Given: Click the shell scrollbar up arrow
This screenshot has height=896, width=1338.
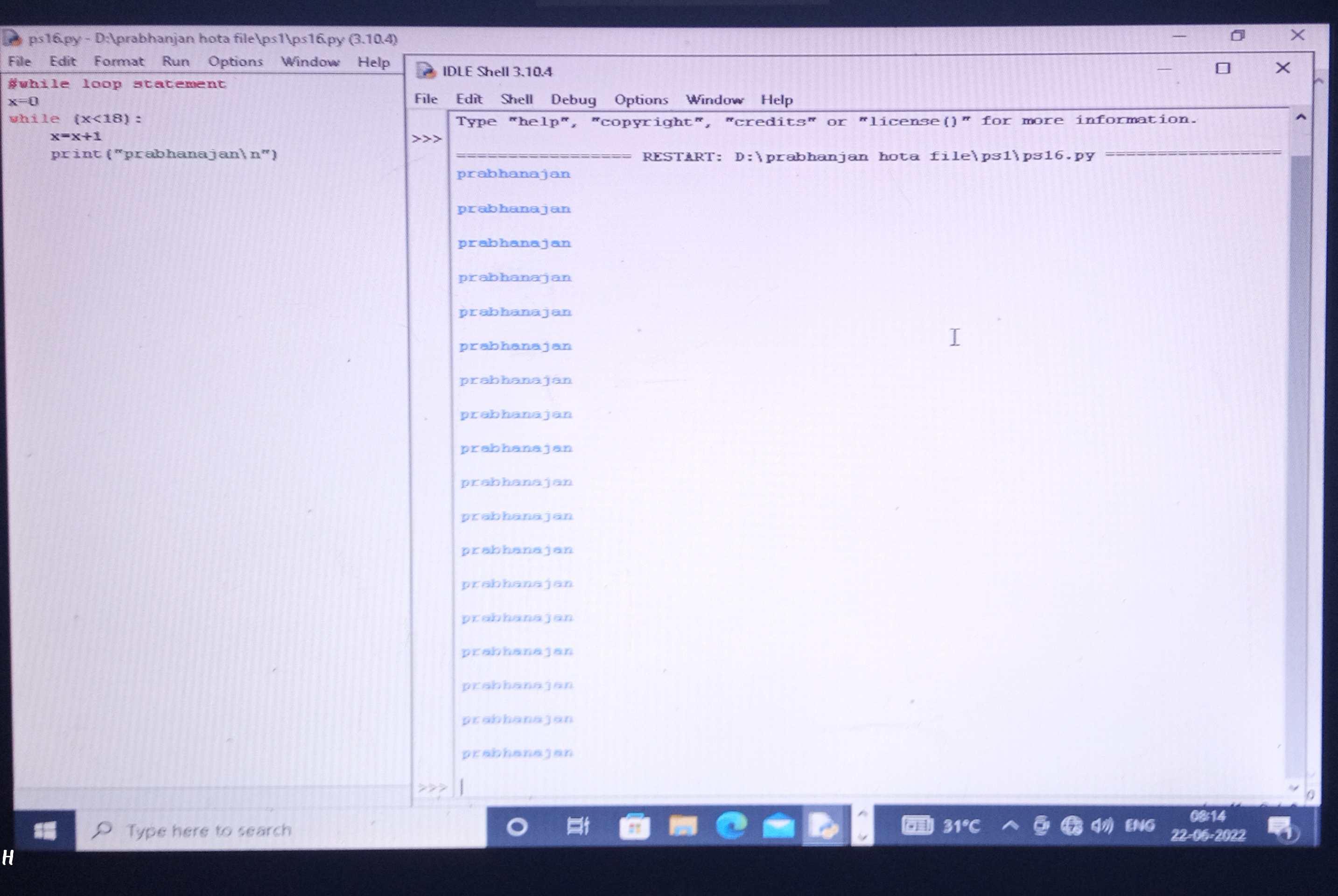Looking at the screenshot, I should point(1301,117).
